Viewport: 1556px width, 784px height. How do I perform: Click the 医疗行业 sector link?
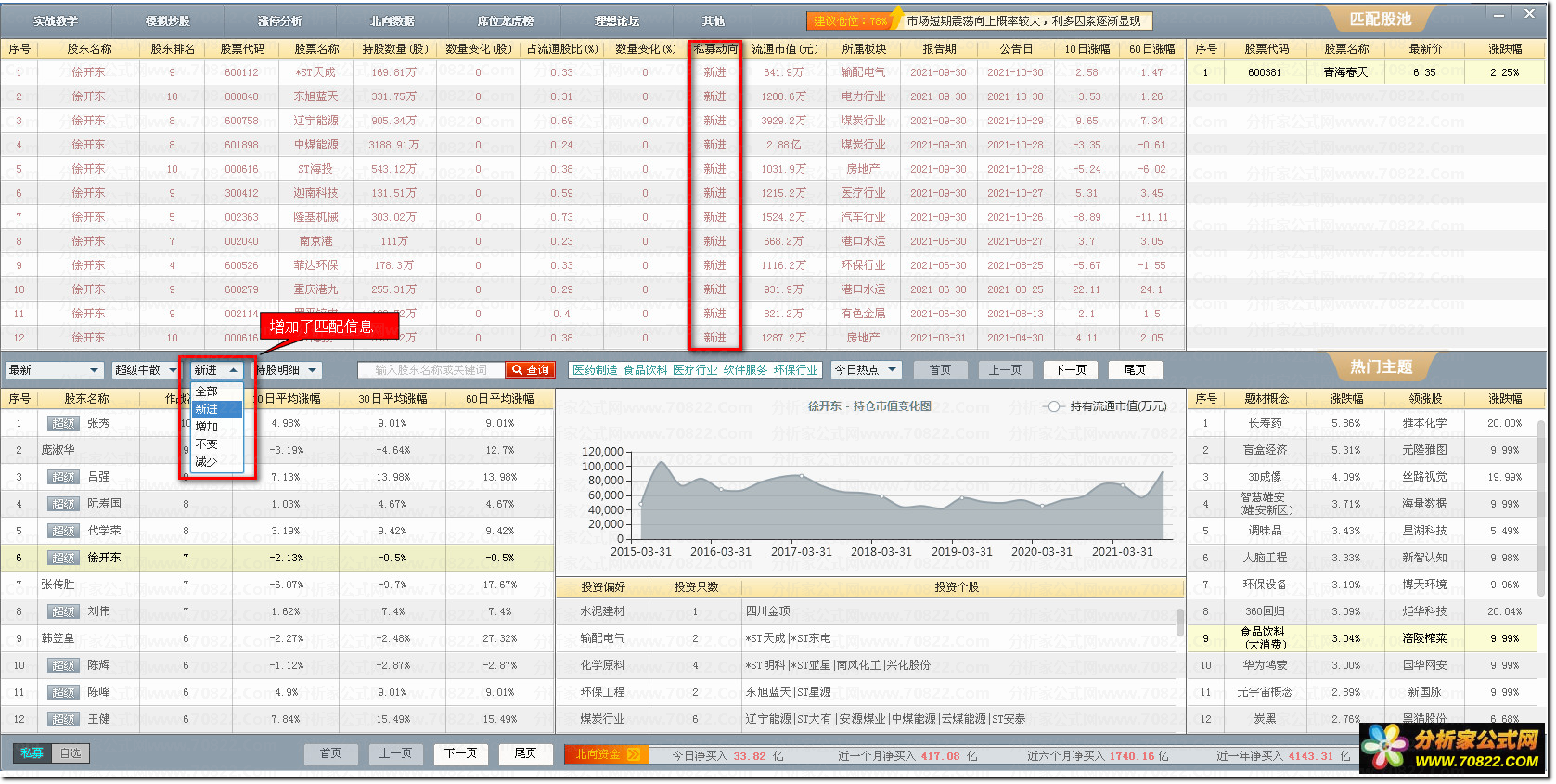click(x=695, y=370)
